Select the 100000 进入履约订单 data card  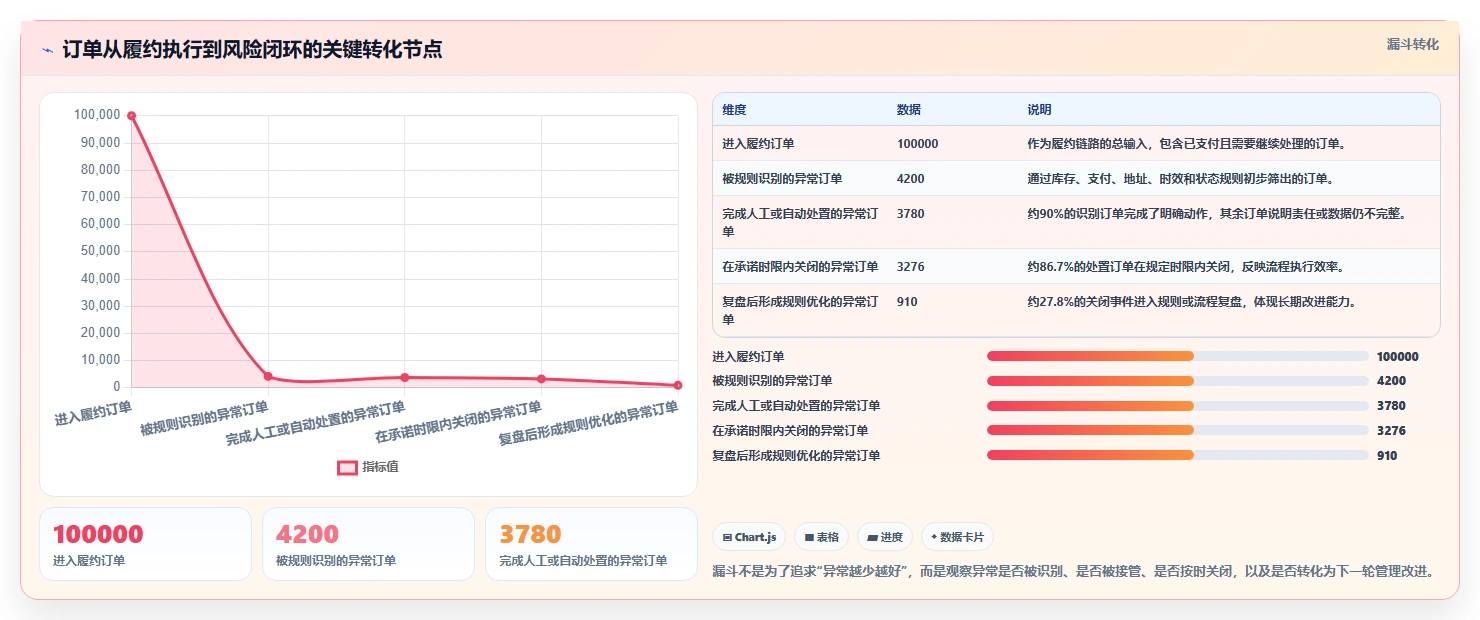145,544
